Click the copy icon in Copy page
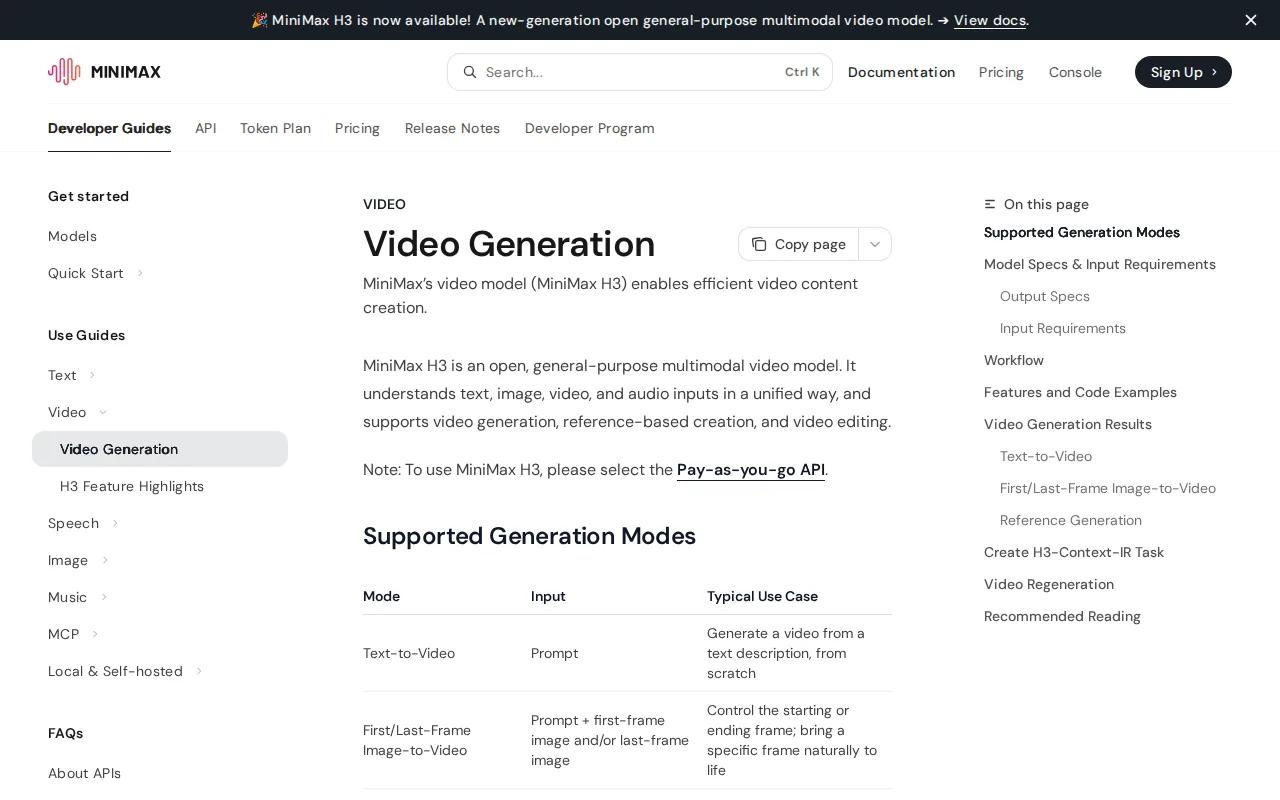 coord(759,244)
